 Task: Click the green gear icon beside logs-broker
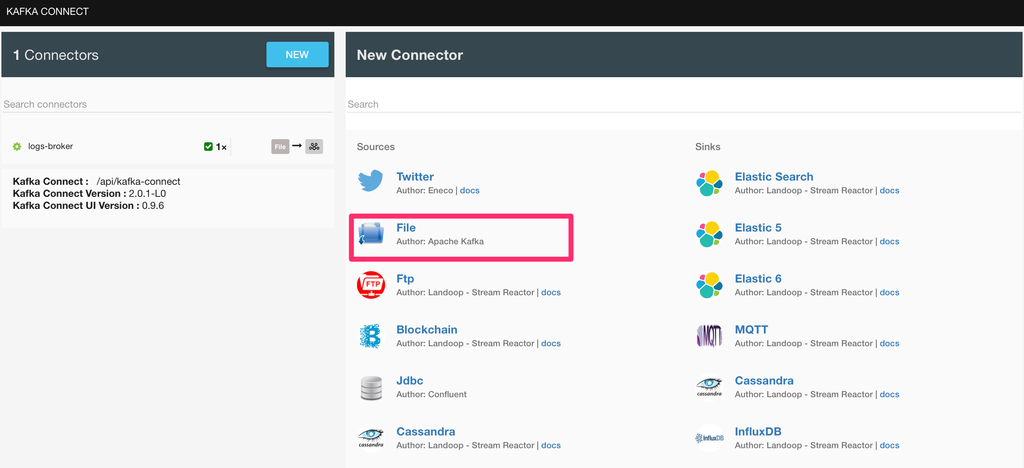(17, 147)
